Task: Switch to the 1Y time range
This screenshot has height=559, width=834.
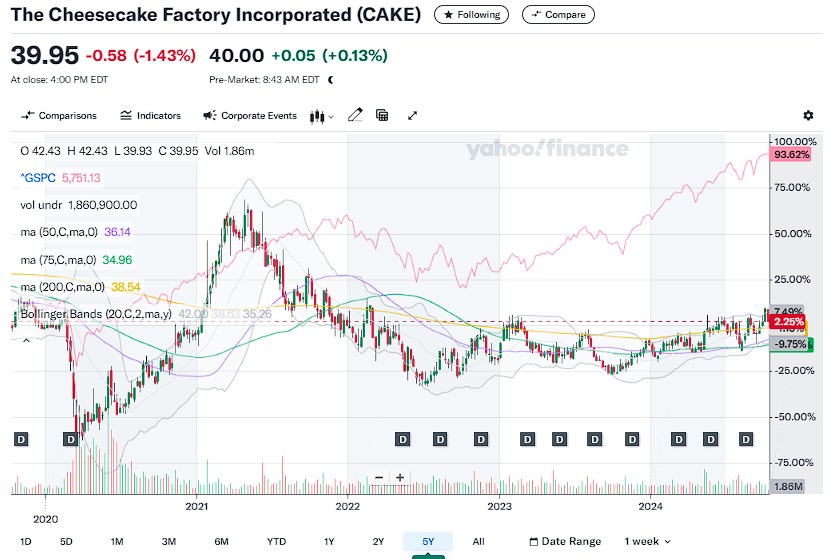Action: [329, 541]
